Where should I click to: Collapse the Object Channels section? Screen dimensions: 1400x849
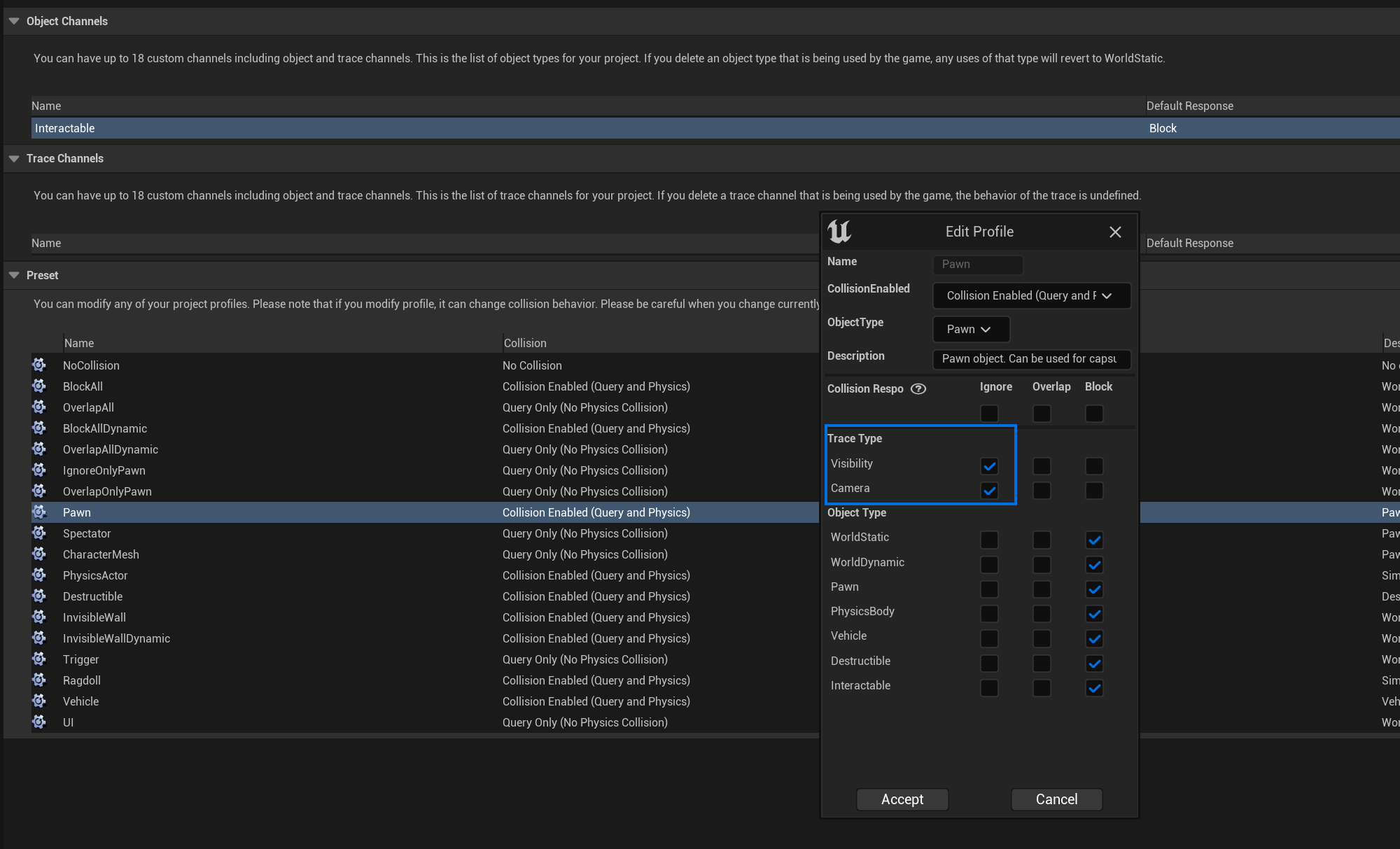(x=14, y=21)
